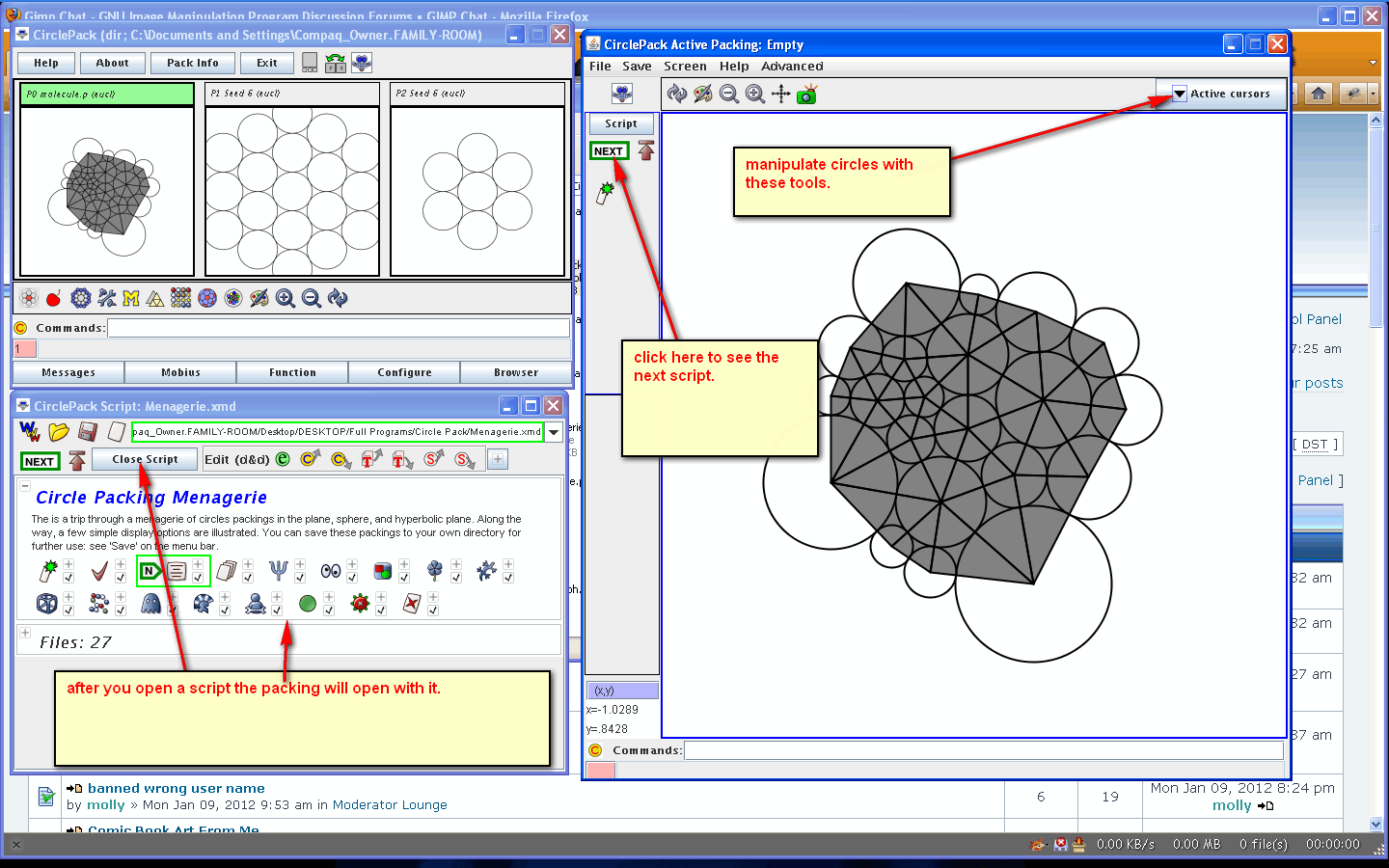Toggle the checkbox beside the googly eyes icon
The height and width of the screenshot is (868, 1389).
point(352,578)
